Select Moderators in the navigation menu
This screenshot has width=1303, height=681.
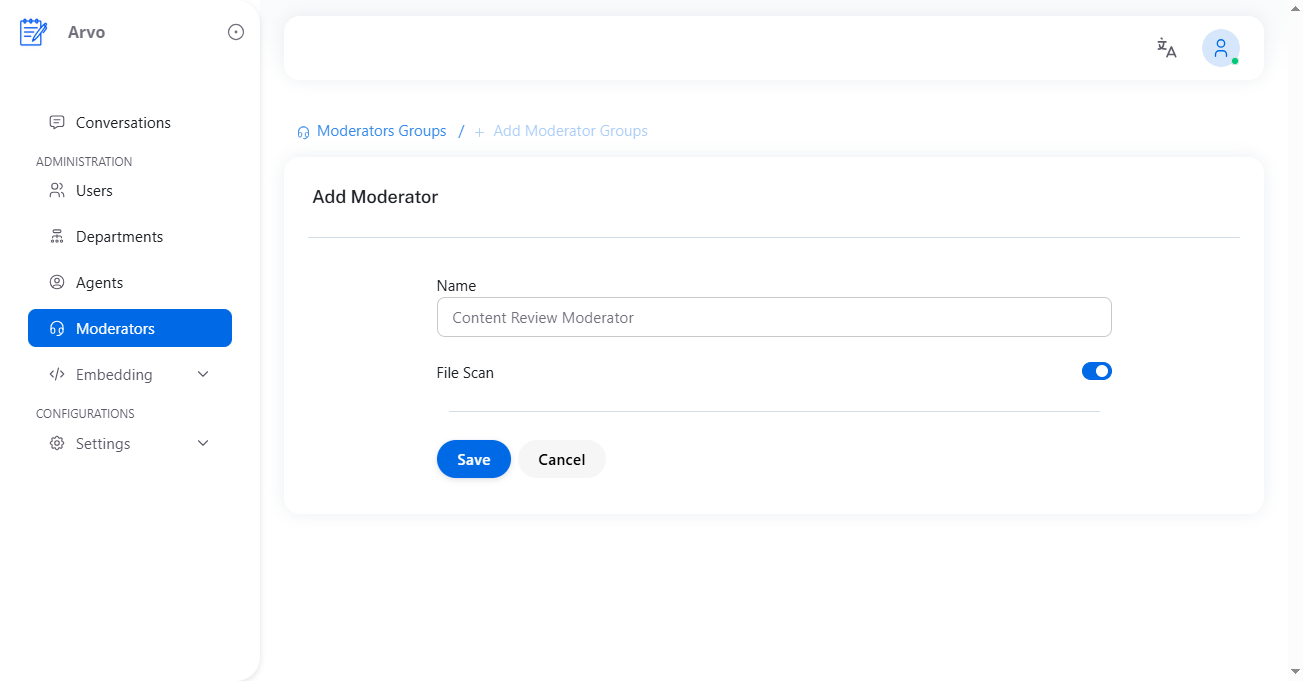[115, 328]
